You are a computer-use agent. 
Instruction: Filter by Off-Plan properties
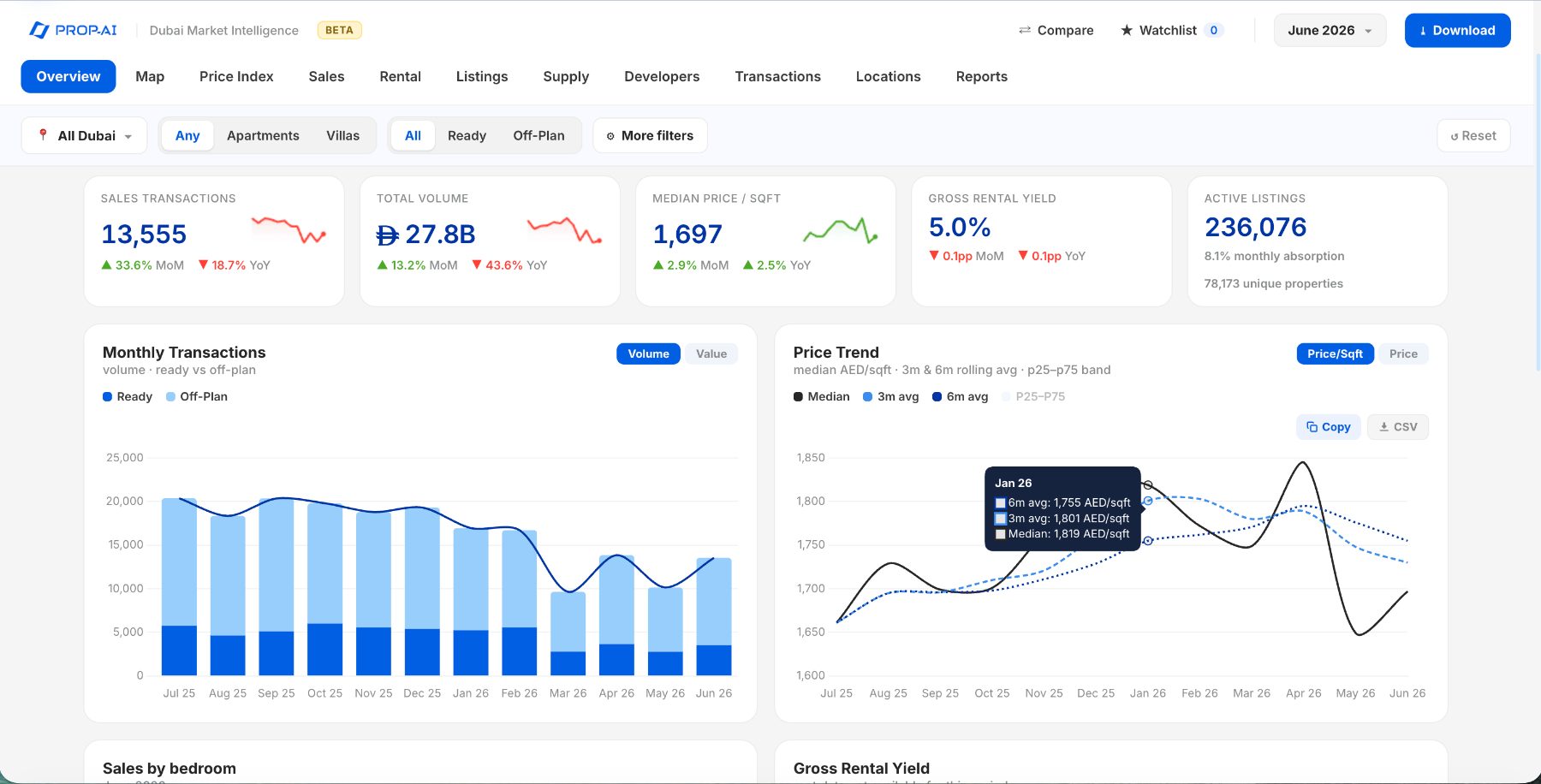(x=538, y=135)
